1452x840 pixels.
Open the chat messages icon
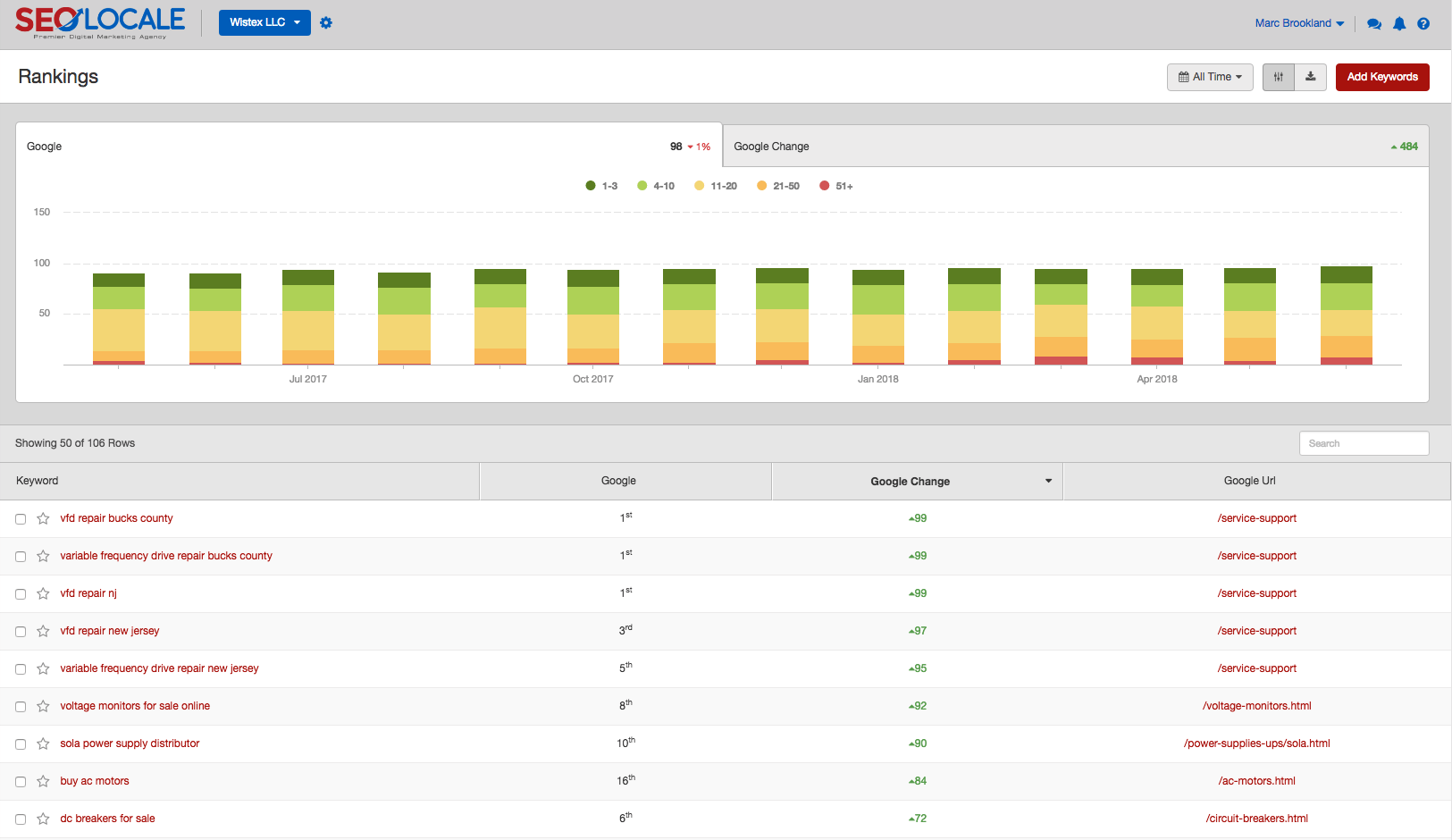pos(1374,24)
